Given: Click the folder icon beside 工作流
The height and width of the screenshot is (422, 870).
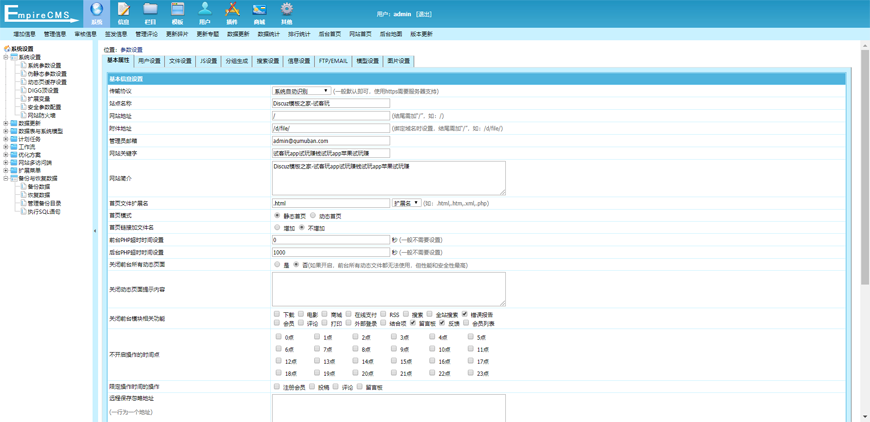Looking at the screenshot, I should click(14, 148).
